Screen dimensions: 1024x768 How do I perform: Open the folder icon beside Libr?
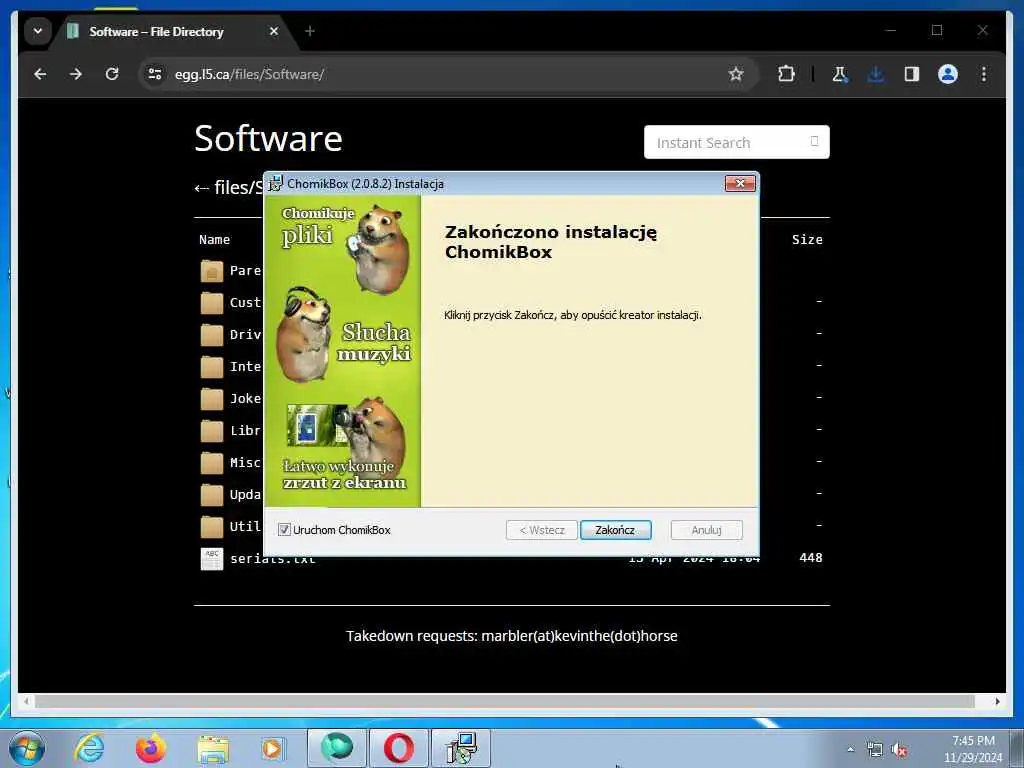[x=212, y=431]
